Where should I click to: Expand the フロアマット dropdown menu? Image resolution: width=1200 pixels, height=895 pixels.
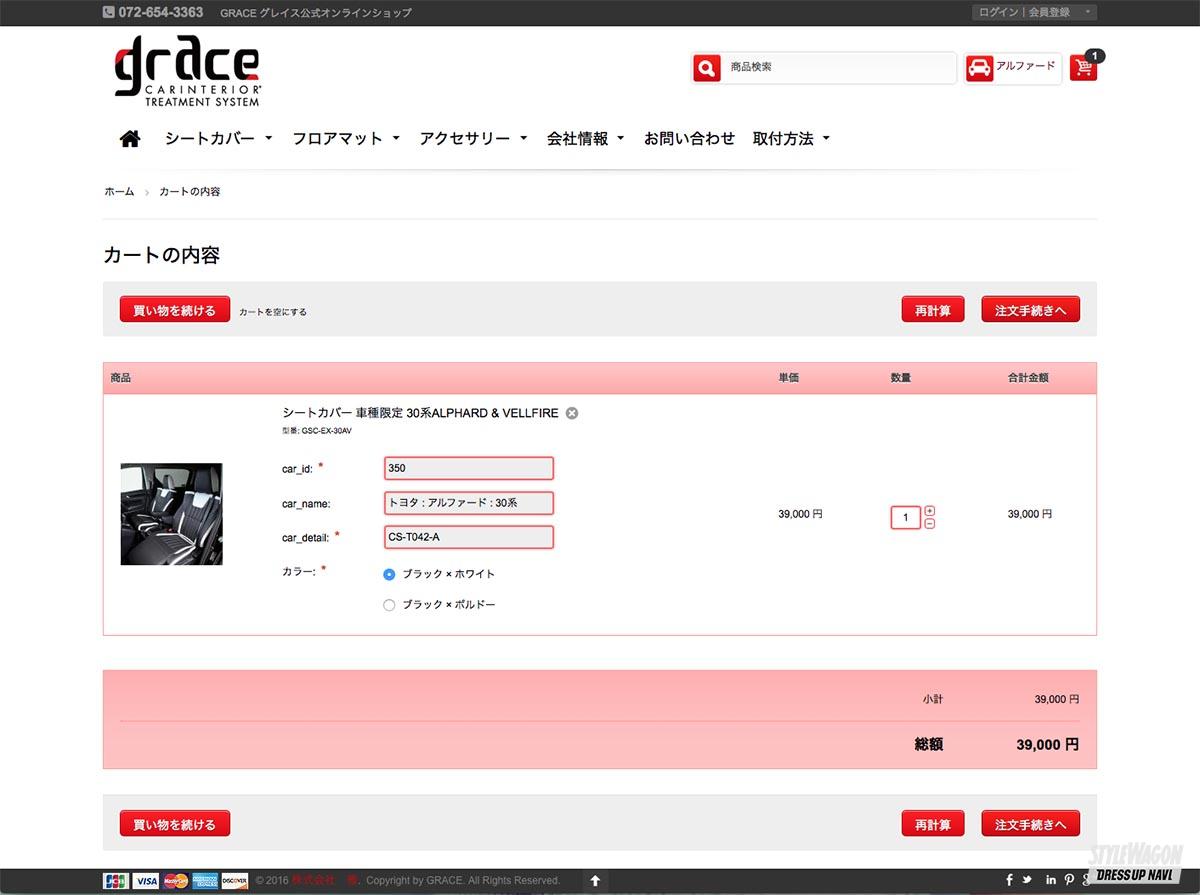(x=346, y=139)
